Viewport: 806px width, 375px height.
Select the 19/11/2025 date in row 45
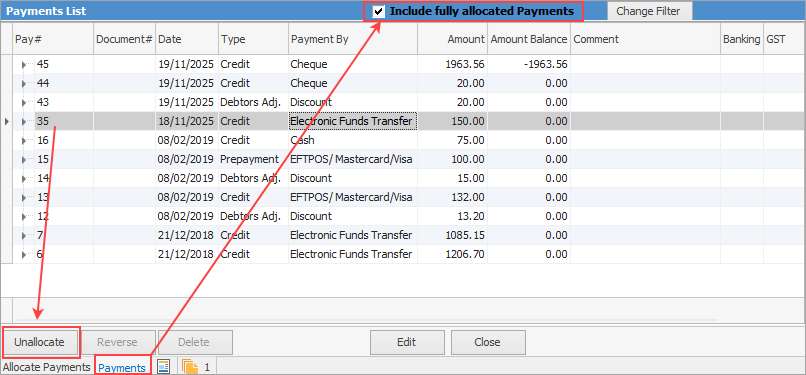point(187,65)
